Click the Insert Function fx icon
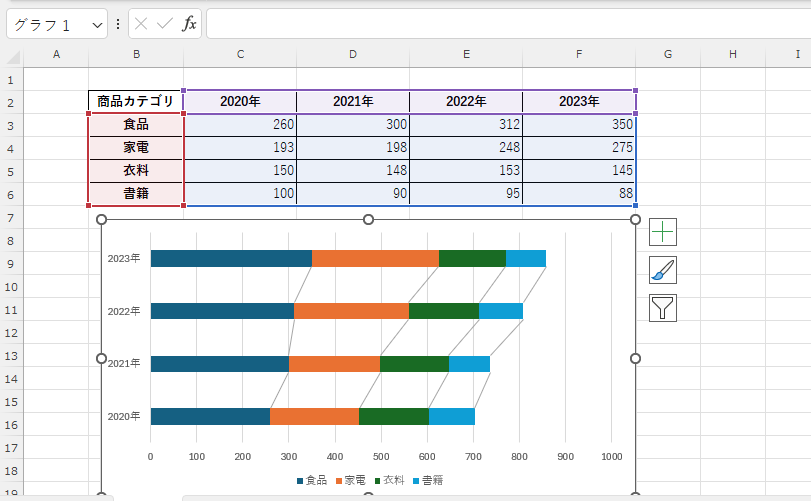811x501 pixels. pyautogui.click(x=189, y=24)
